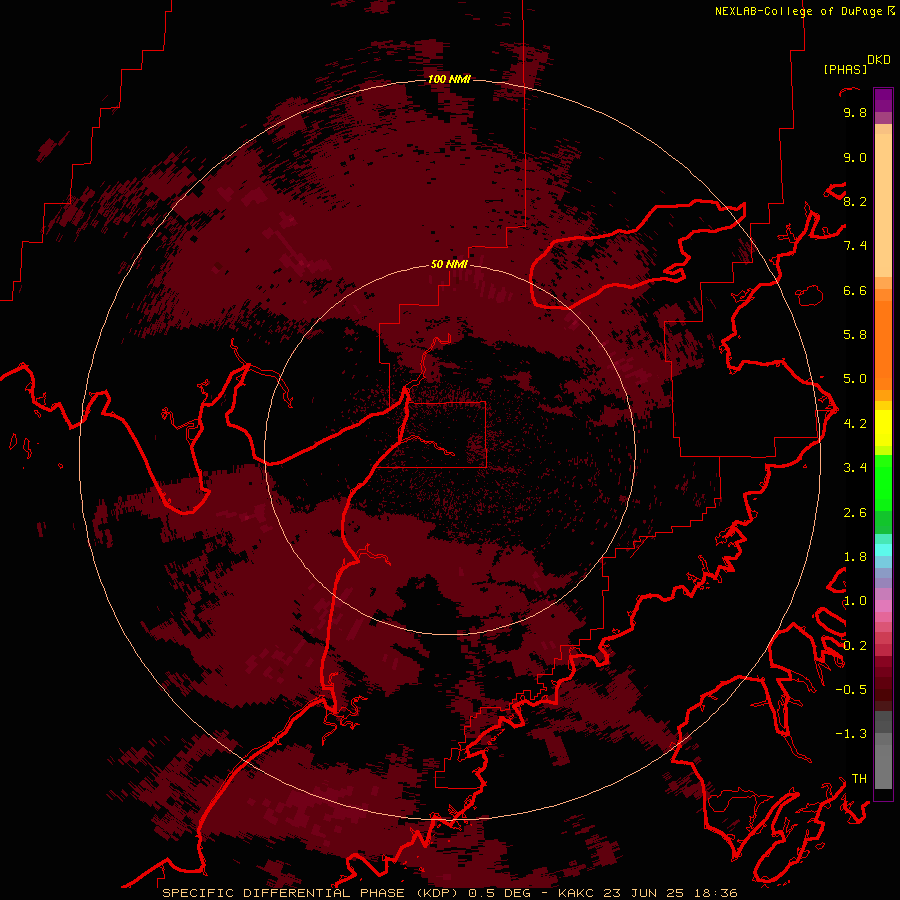Pick the light peach segment of the color bar
Image resolution: width=900 pixels, height=900 pixels.
tap(883, 205)
